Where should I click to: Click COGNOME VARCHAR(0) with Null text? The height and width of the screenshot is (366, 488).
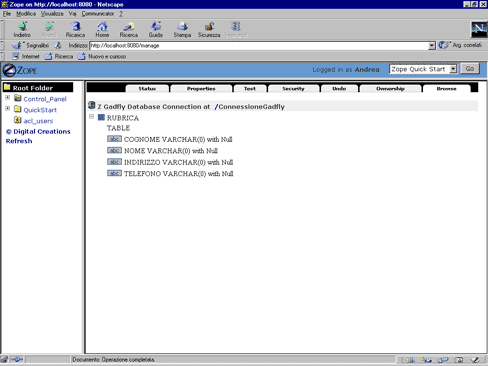click(x=178, y=139)
